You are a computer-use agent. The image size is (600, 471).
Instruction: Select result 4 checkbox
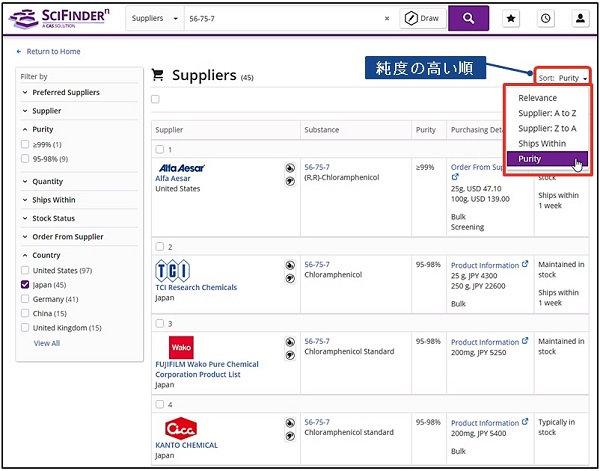[x=160, y=404]
